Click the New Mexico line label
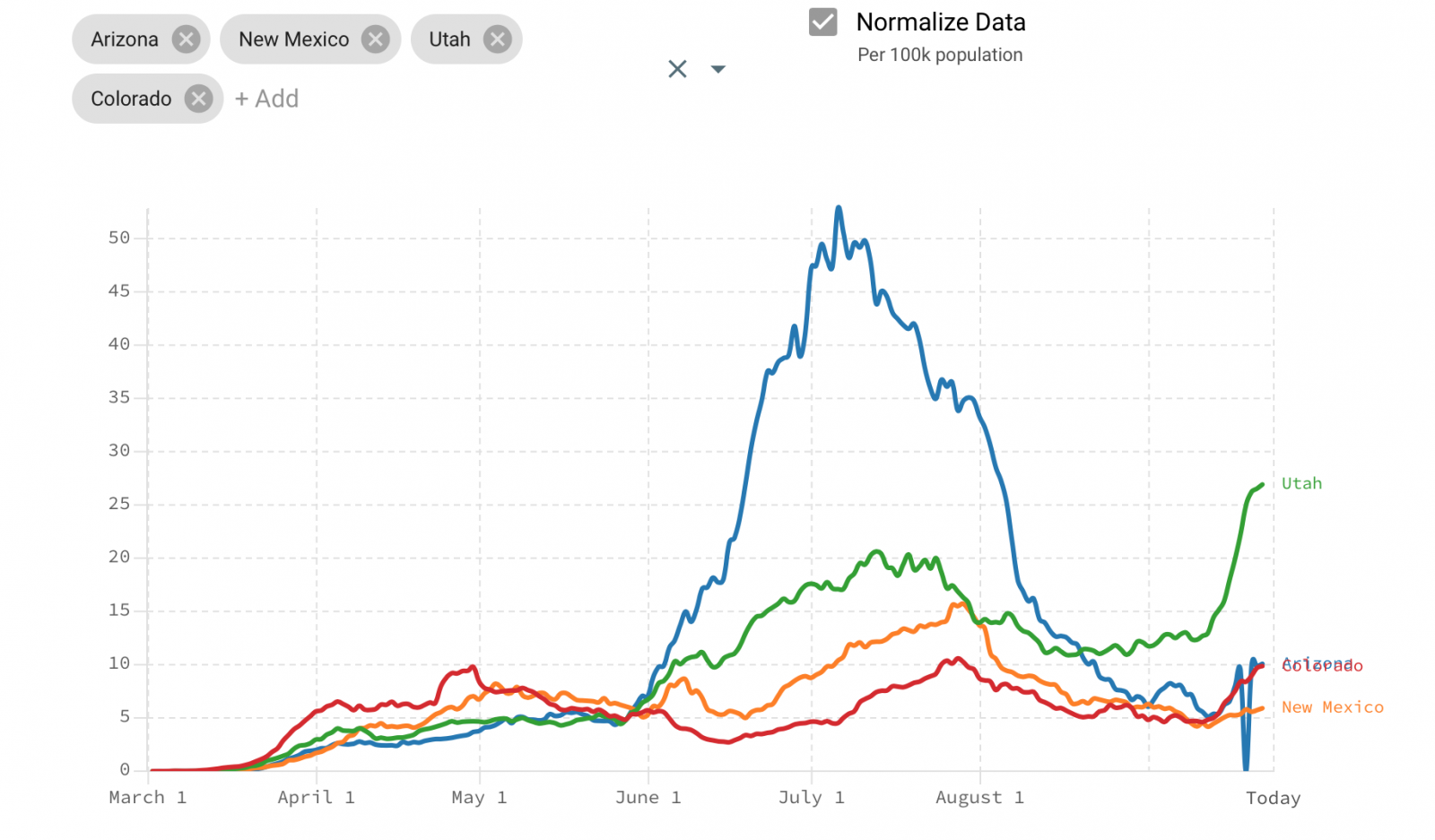This screenshot has height=840, width=1435. (1332, 707)
